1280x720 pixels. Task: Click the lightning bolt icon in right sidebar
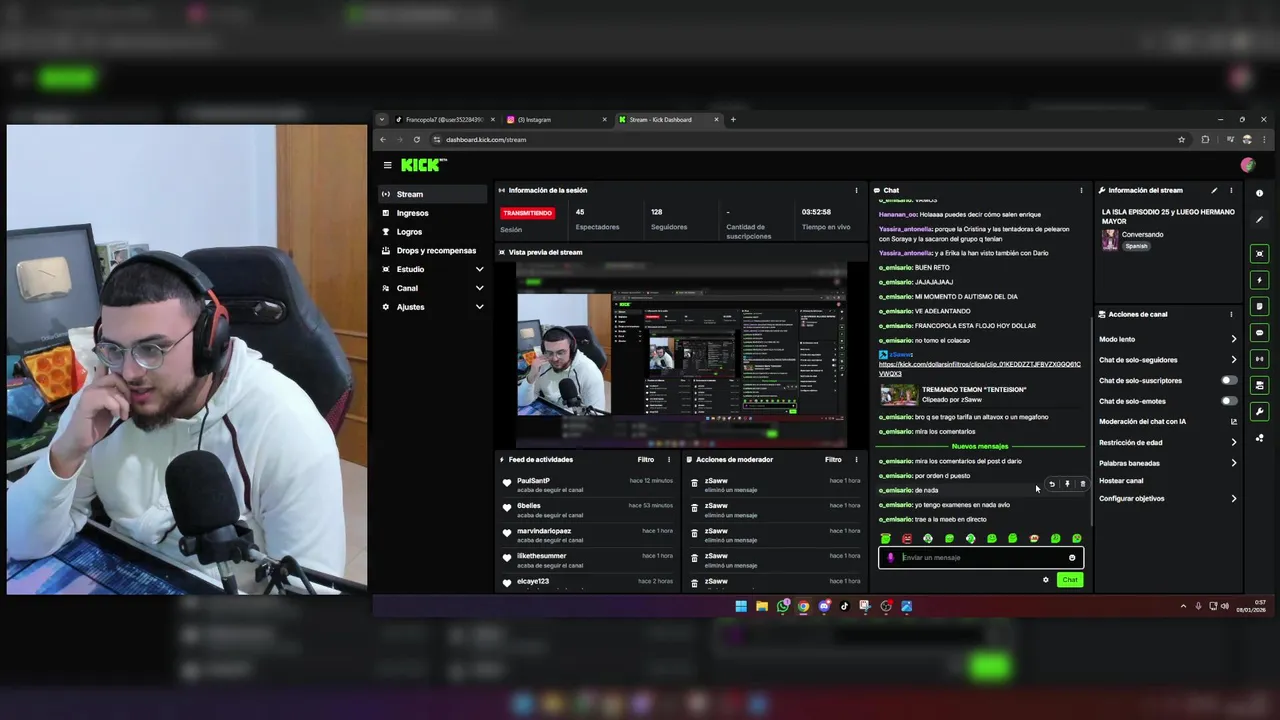(x=1259, y=280)
